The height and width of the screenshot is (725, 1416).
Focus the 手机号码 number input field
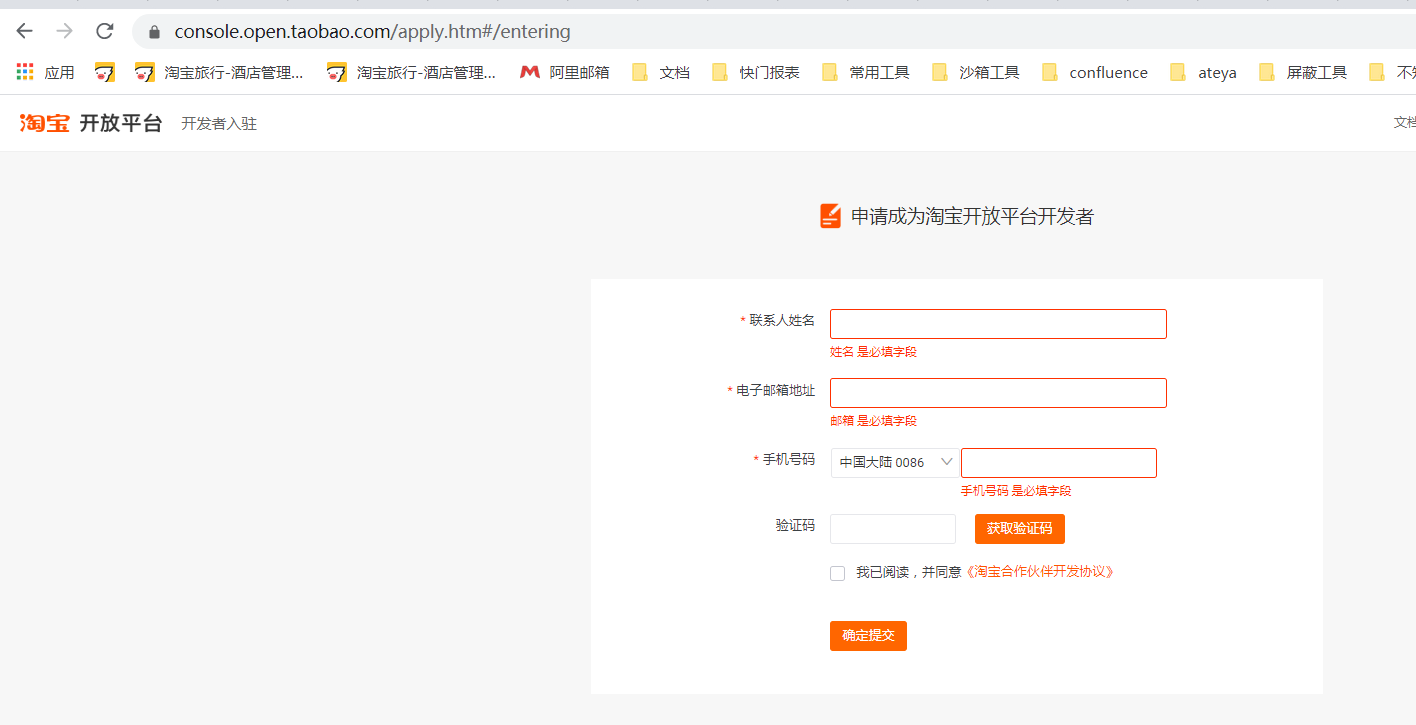[1059, 463]
